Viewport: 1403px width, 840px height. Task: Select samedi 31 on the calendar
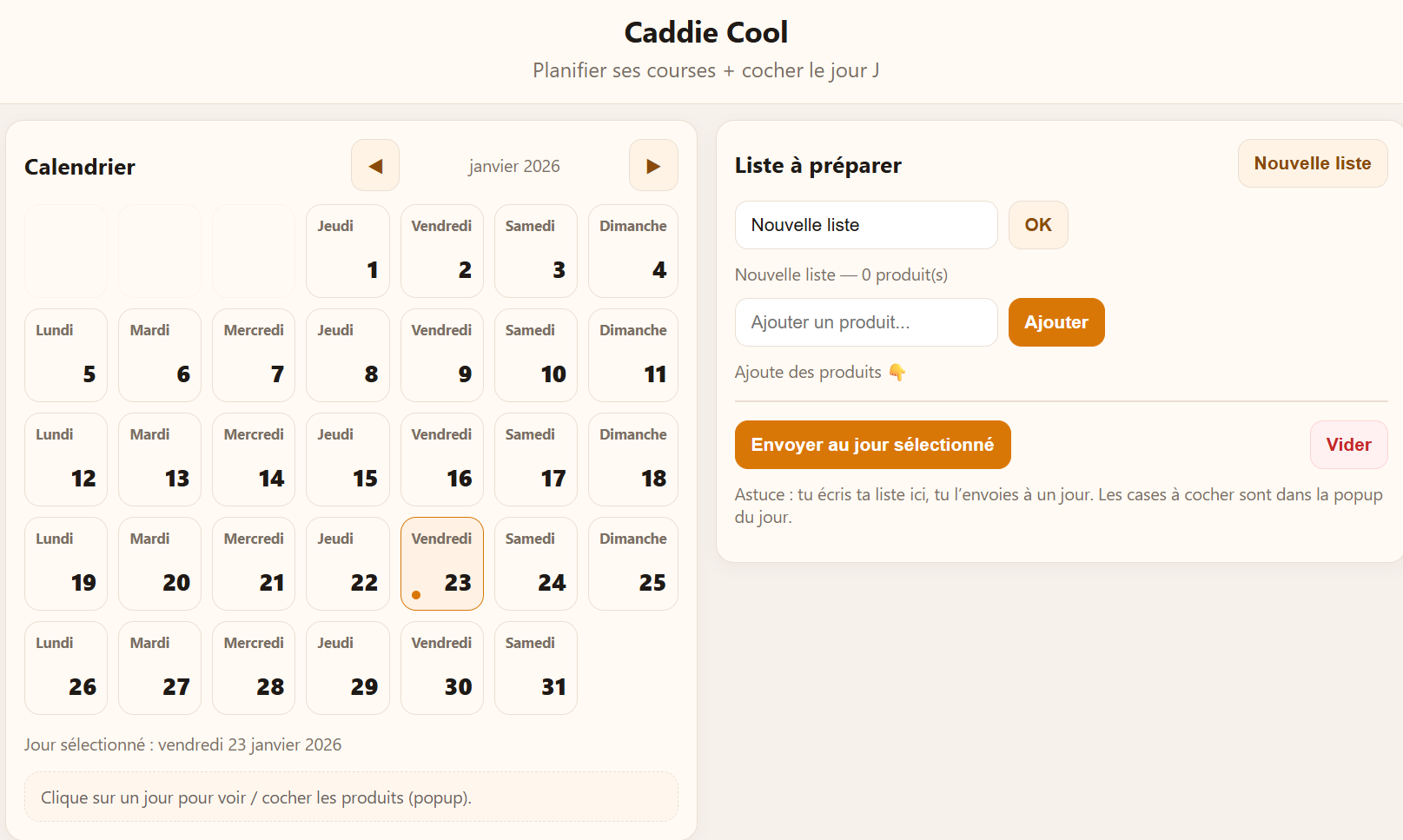[x=535, y=667]
